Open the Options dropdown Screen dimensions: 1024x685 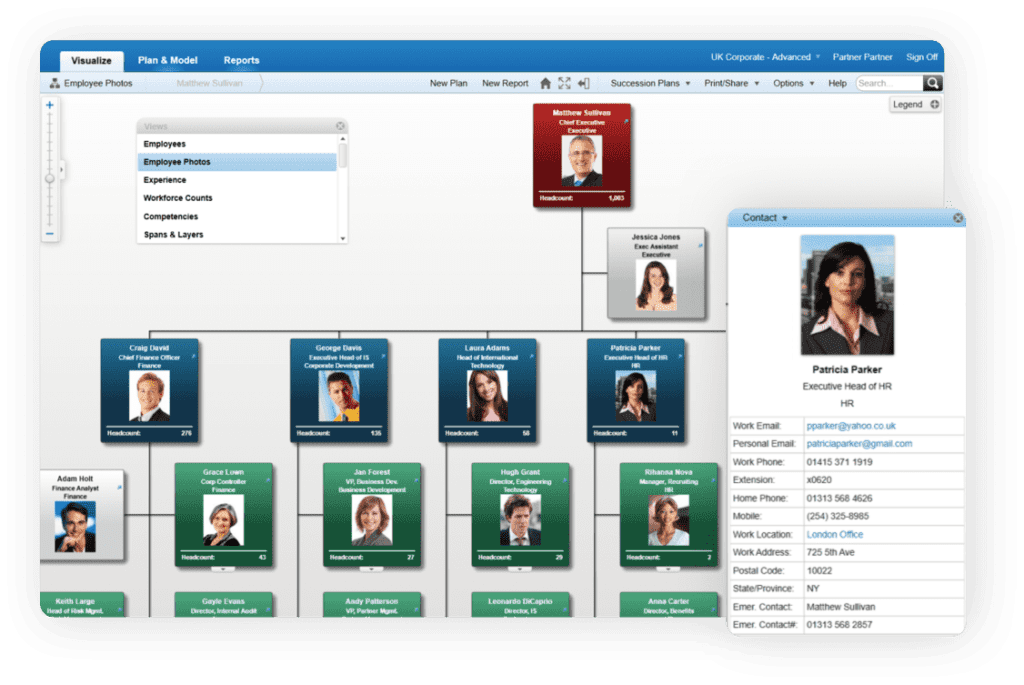point(793,84)
